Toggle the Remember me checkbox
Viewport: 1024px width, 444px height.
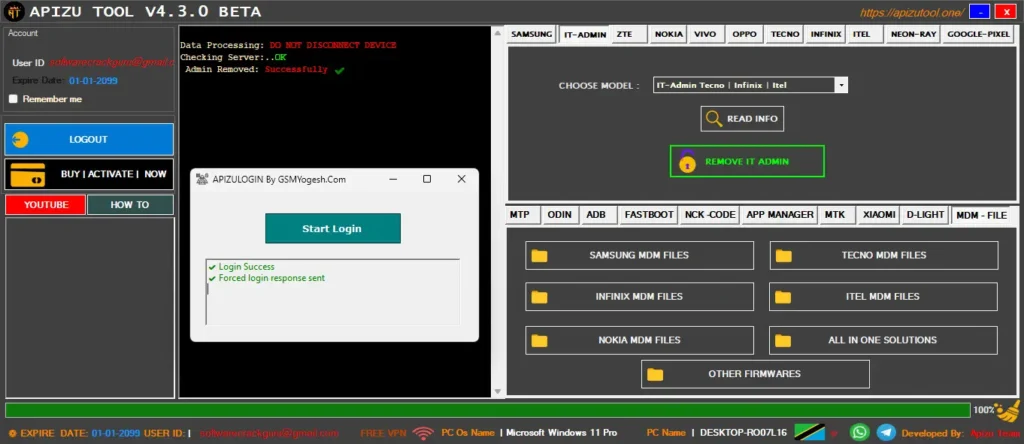13,99
